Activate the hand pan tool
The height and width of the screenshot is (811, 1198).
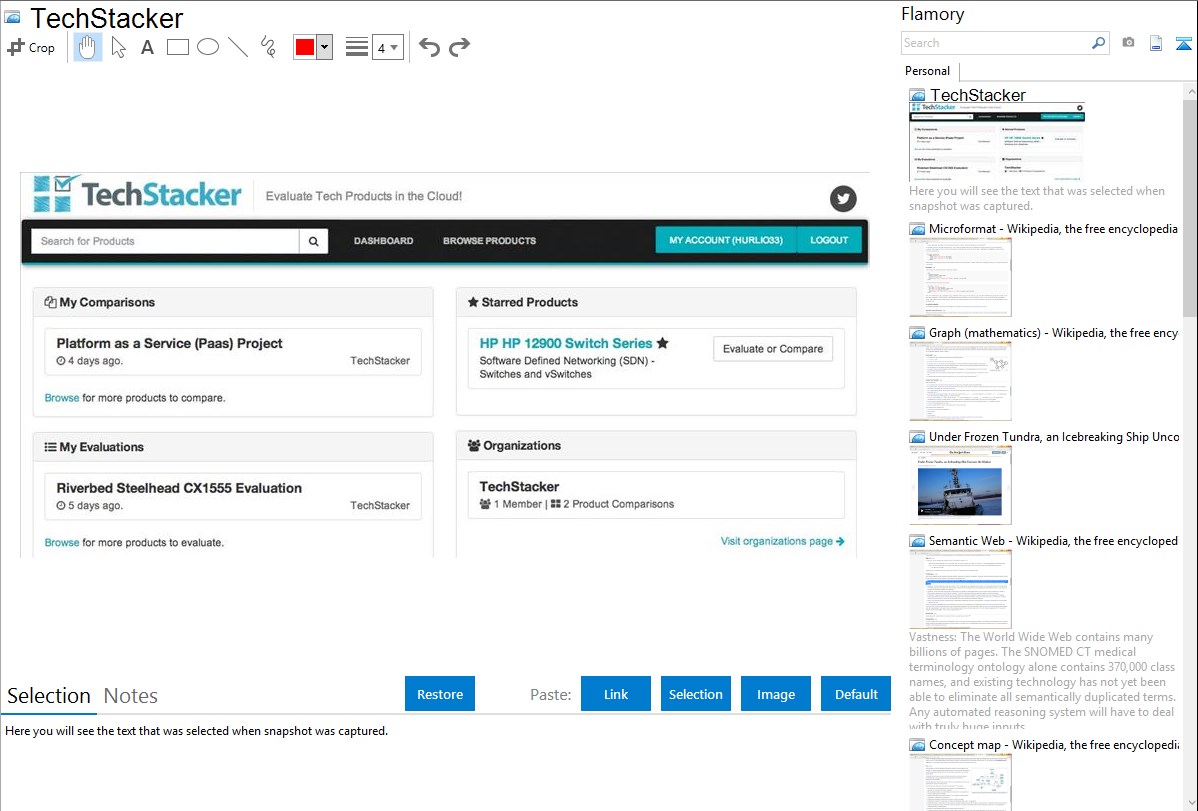point(88,47)
